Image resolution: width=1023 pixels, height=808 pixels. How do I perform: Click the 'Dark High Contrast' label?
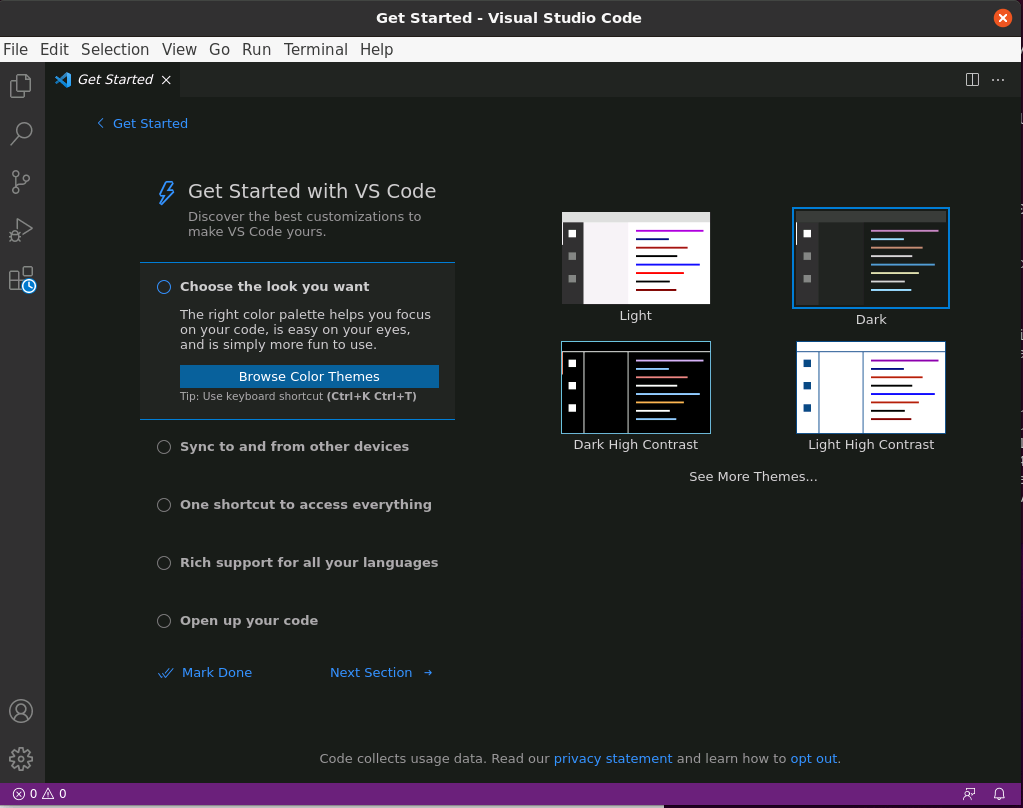(x=635, y=445)
